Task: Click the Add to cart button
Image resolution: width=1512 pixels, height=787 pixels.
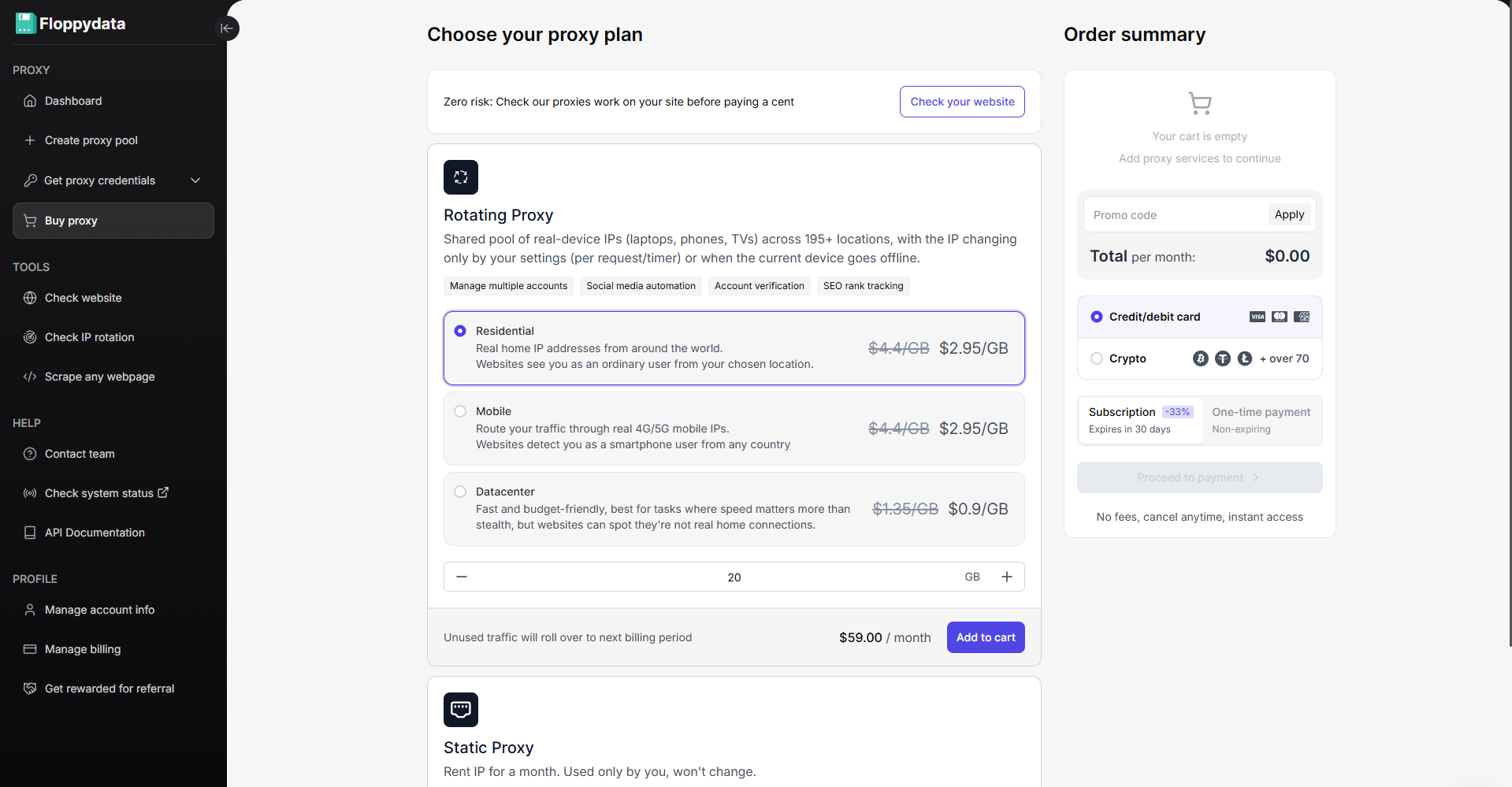Action: pos(986,637)
